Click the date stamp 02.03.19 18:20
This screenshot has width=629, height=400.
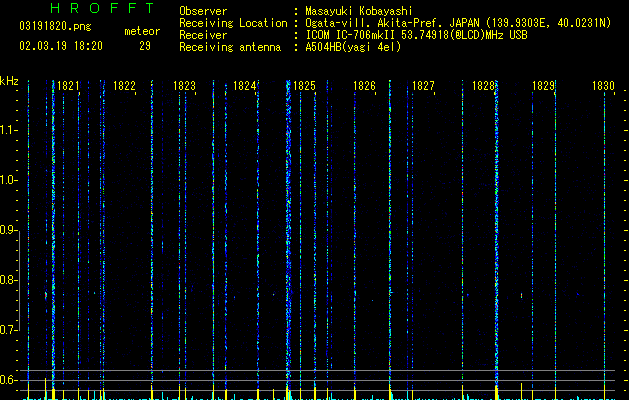pos(61,46)
